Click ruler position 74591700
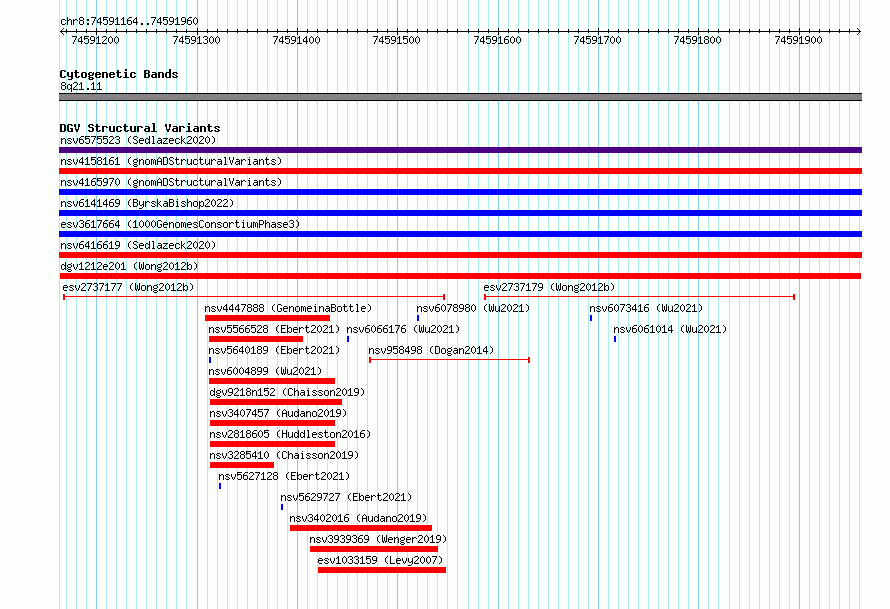Viewport: 890px width, 609px height. pos(597,40)
